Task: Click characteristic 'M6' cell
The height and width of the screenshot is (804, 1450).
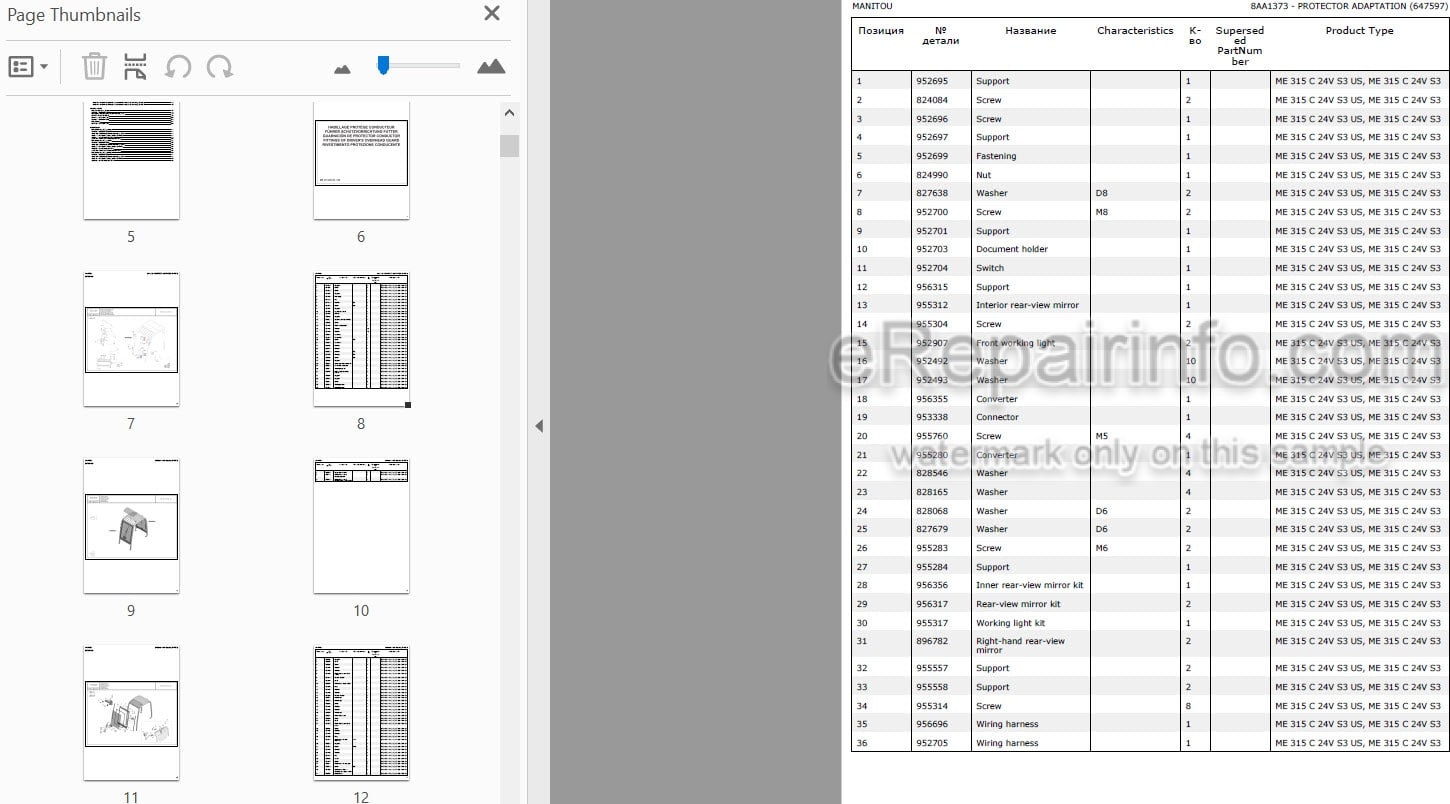Action: point(1102,548)
